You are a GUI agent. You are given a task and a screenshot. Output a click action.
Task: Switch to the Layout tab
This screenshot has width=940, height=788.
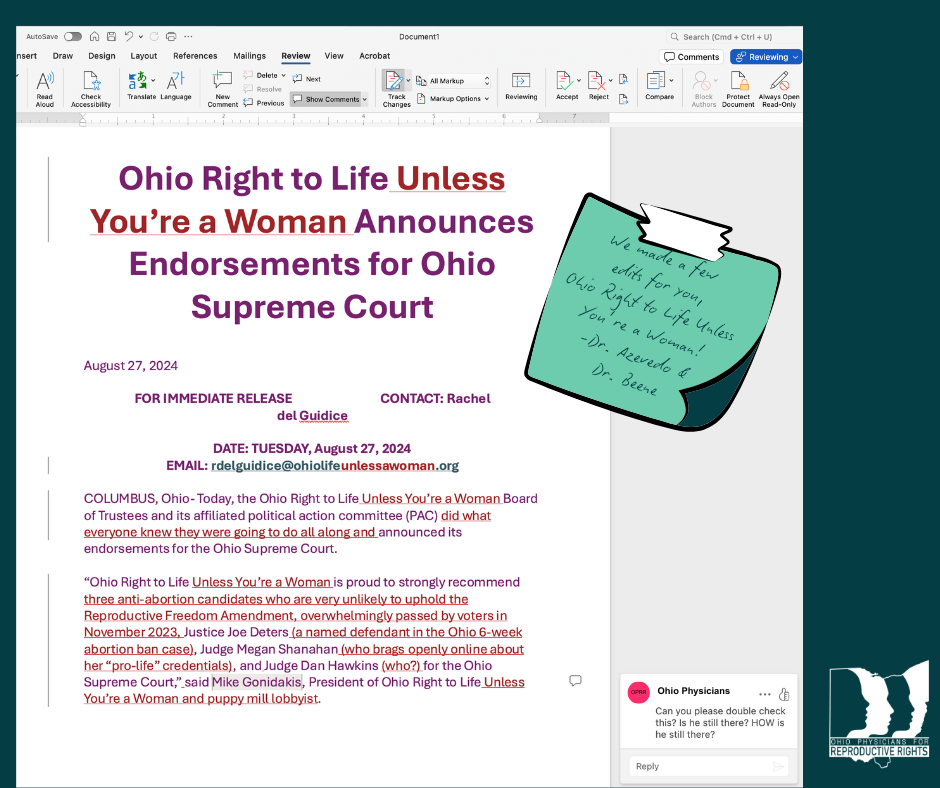144,56
